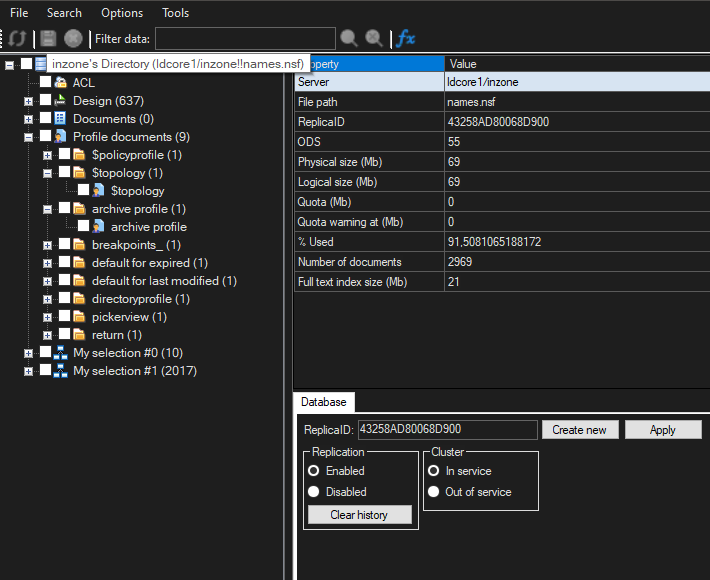Click the Clear history button
Screen dimensions: 710x580
tap(358, 514)
